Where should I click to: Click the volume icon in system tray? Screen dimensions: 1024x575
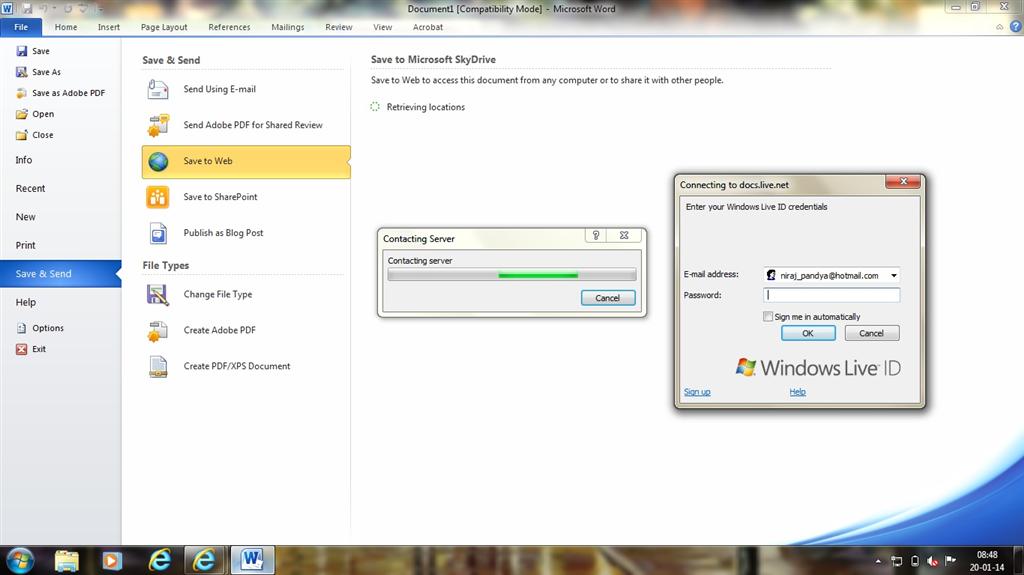pyautogui.click(x=933, y=561)
